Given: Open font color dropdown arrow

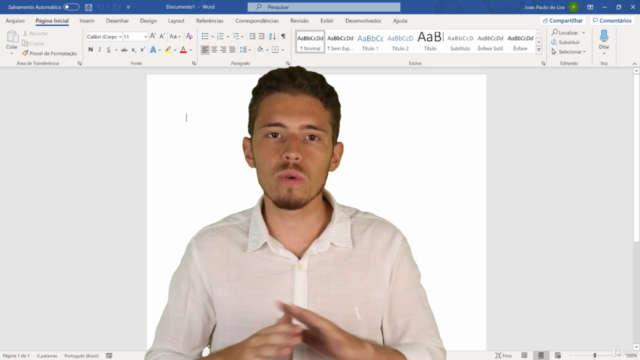Looking at the screenshot, I should [191, 50].
